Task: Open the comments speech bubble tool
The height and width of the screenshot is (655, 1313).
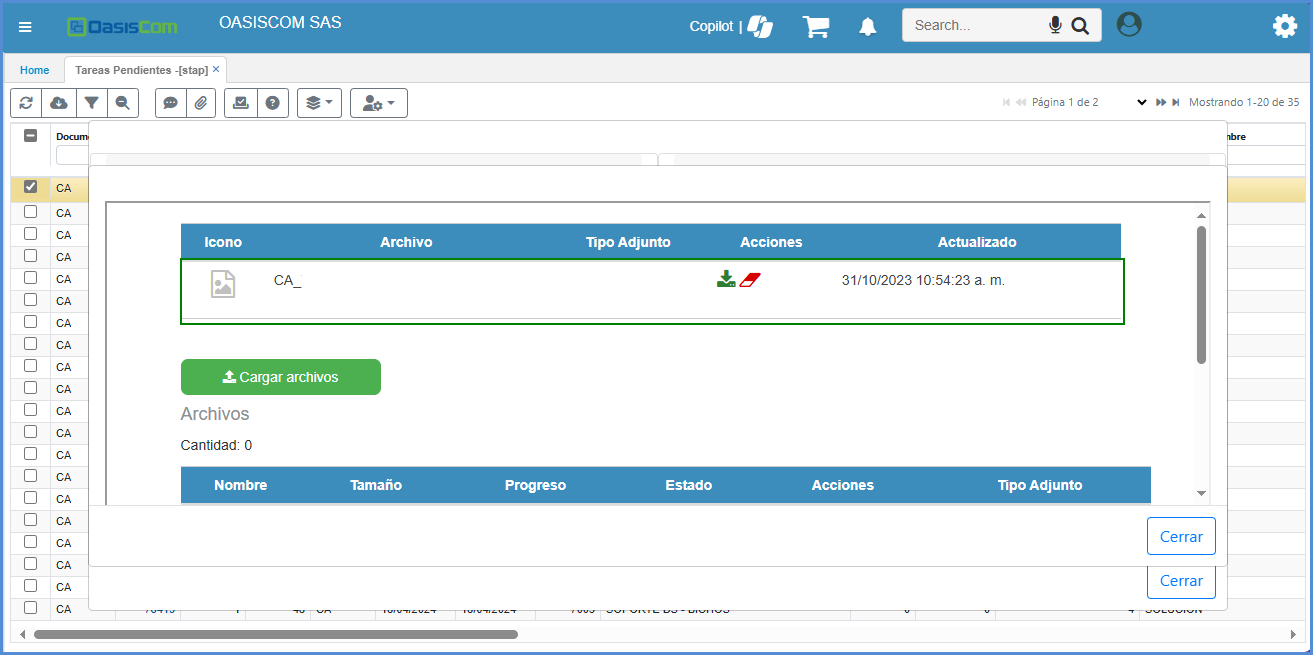Action: pyautogui.click(x=170, y=103)
